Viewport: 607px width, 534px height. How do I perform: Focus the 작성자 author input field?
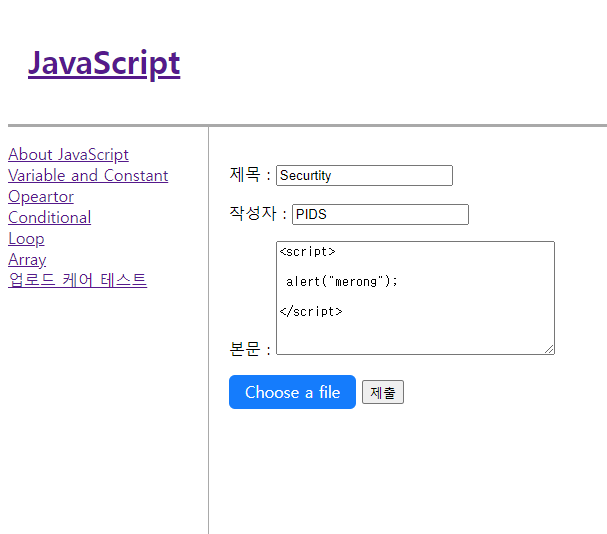(380, 214)
